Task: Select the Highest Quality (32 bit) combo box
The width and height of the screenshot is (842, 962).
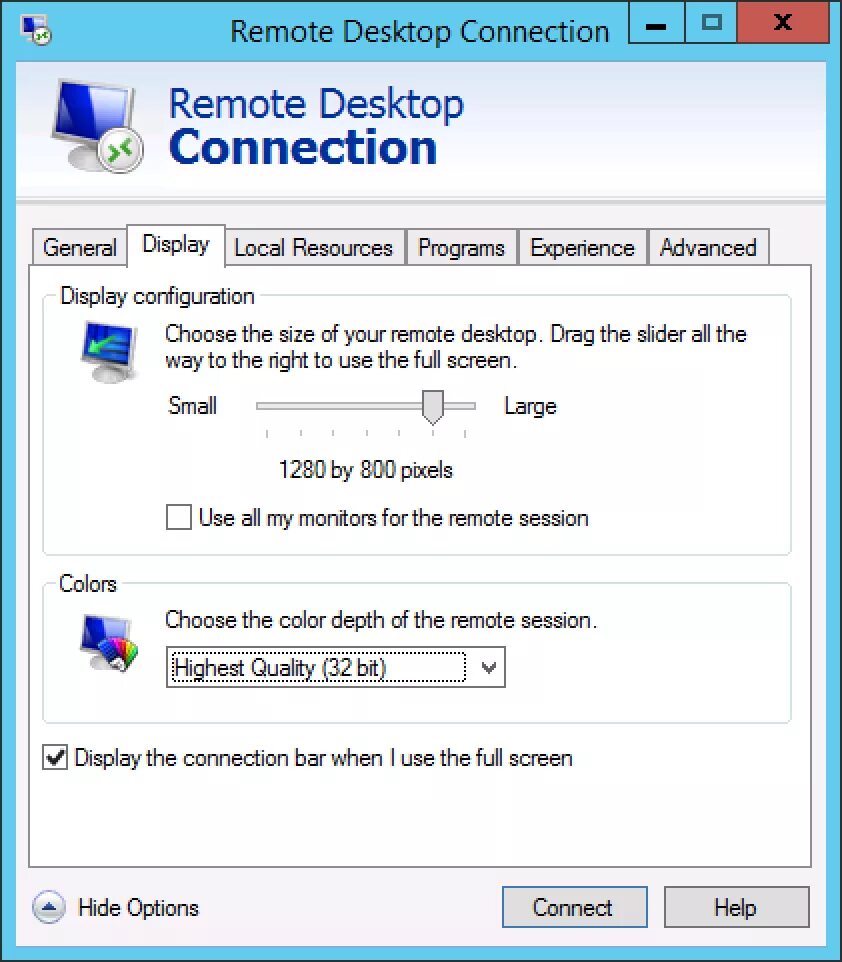Action: pyautogui.click(x=336, y=667)
